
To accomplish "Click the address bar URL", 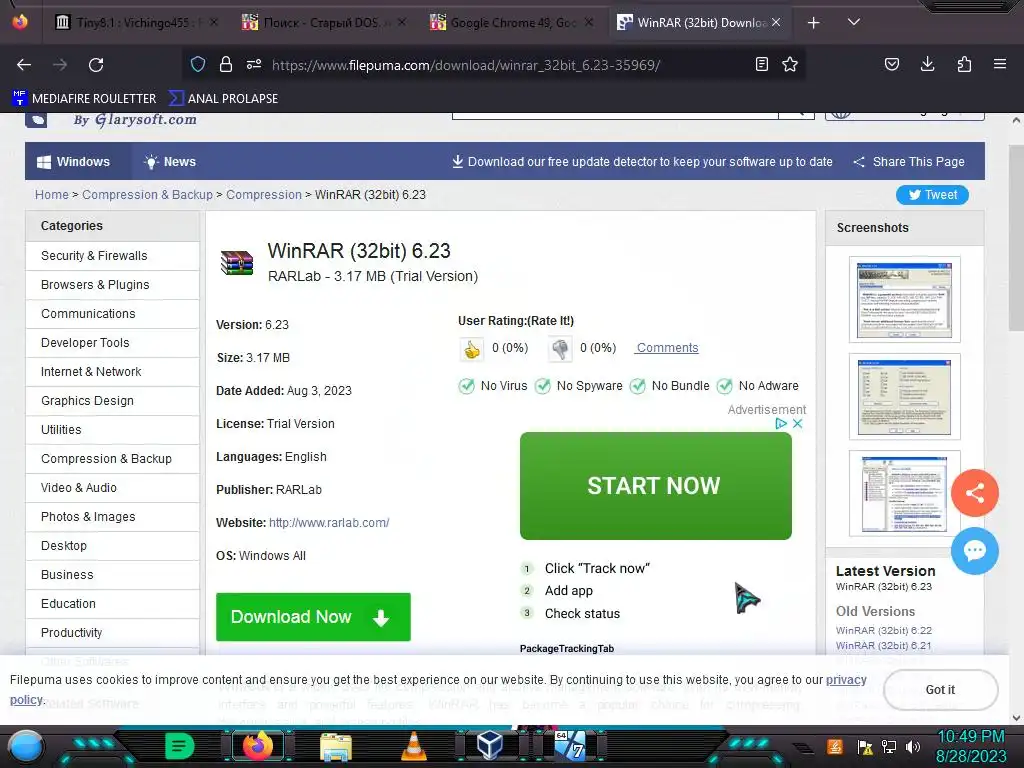I will [466, 65].
